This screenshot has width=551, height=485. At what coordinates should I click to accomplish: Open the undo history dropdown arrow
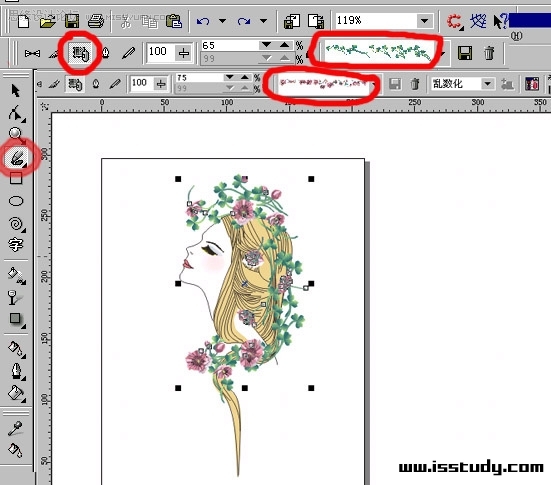[222, 21]
